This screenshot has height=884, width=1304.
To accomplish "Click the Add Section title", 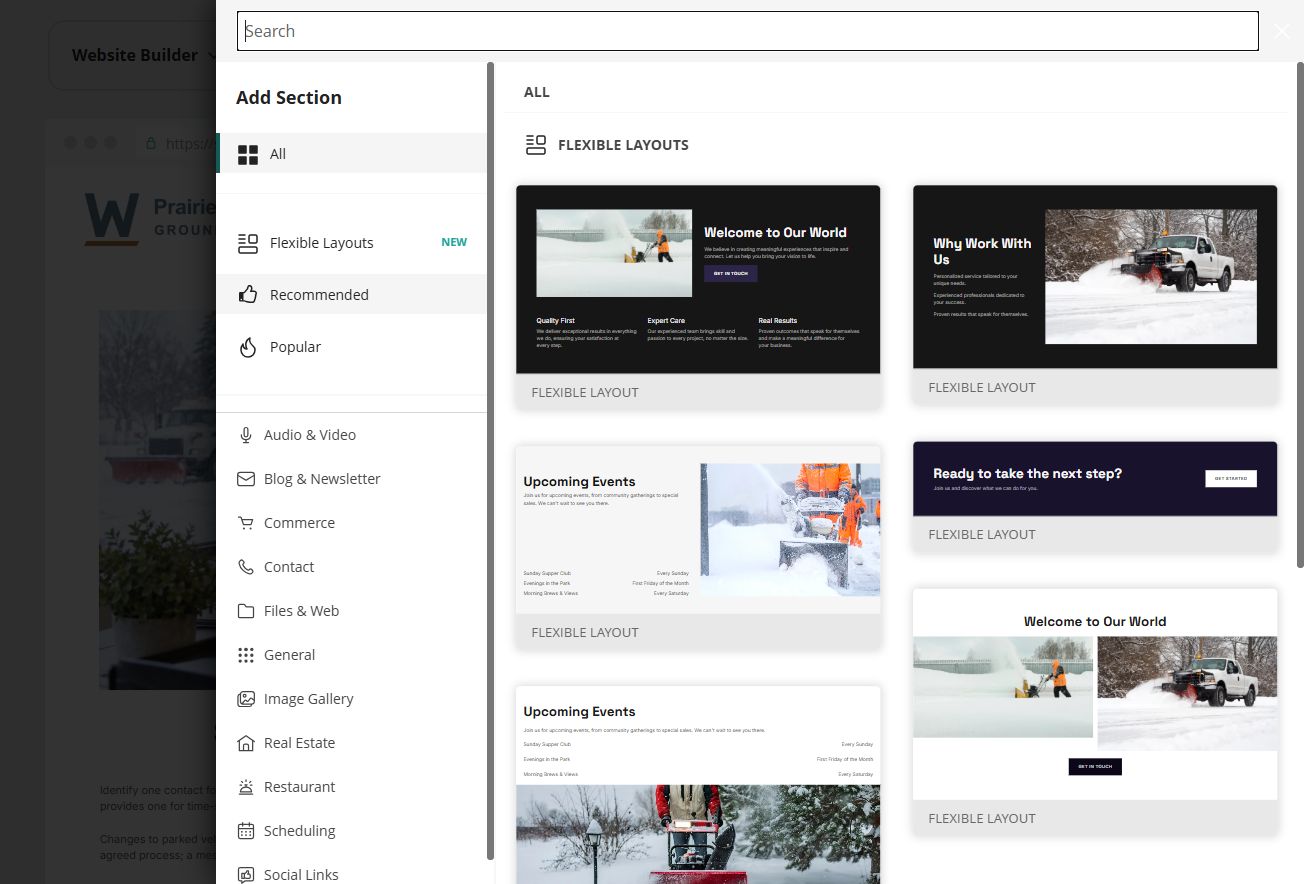I will pos(289,97).
